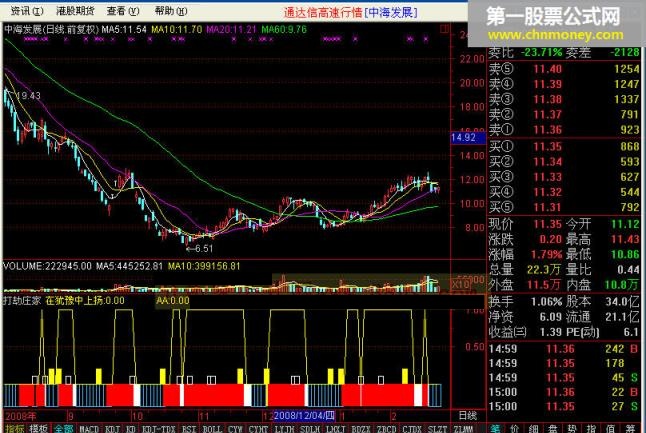Switch quote panel to 值 tab
The width and height of the screenshot is (646, 433).
point(610,428)
